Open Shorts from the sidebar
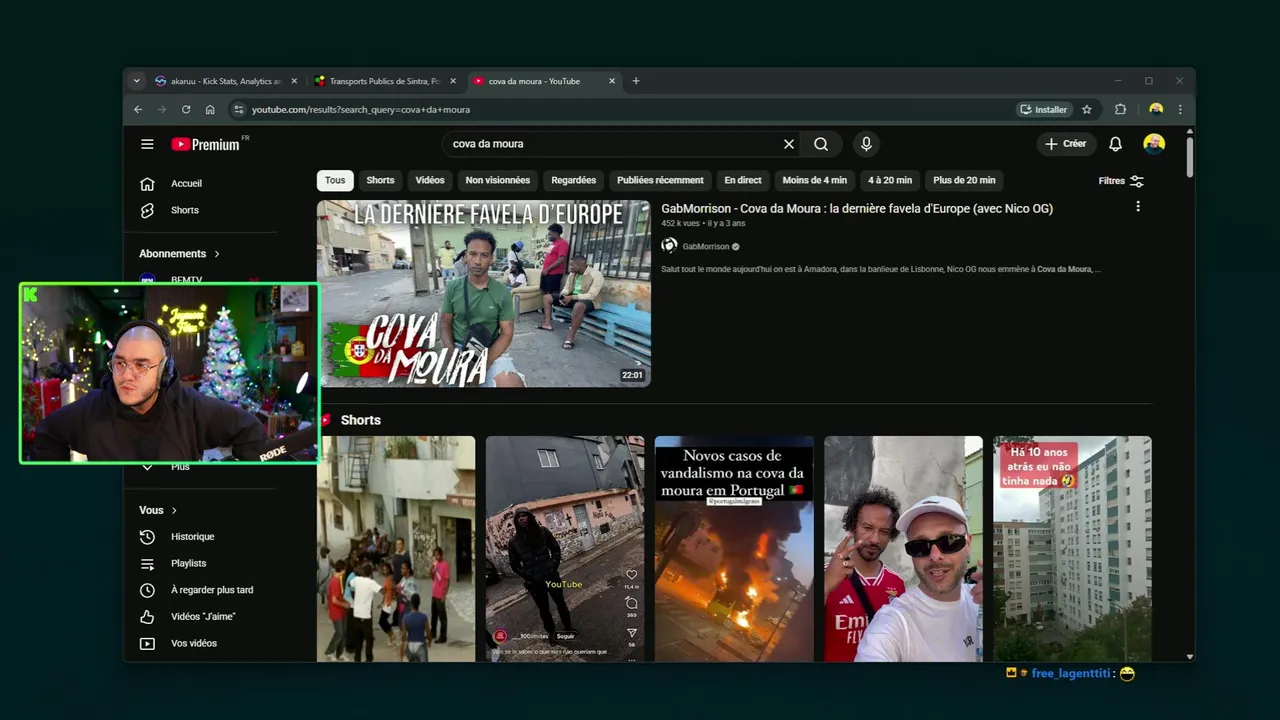 (x=185, y=210)
